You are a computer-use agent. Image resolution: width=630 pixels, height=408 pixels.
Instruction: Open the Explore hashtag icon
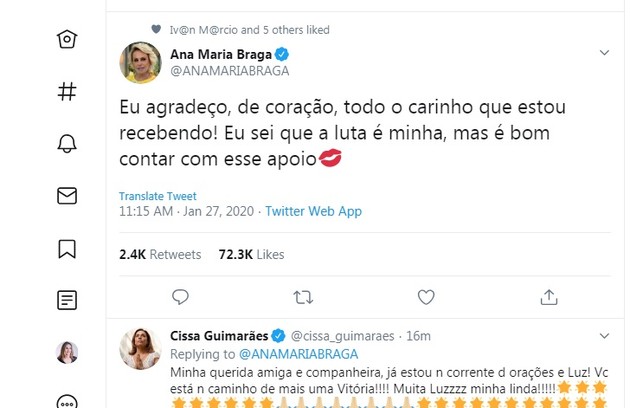click(x=67, y=91)
